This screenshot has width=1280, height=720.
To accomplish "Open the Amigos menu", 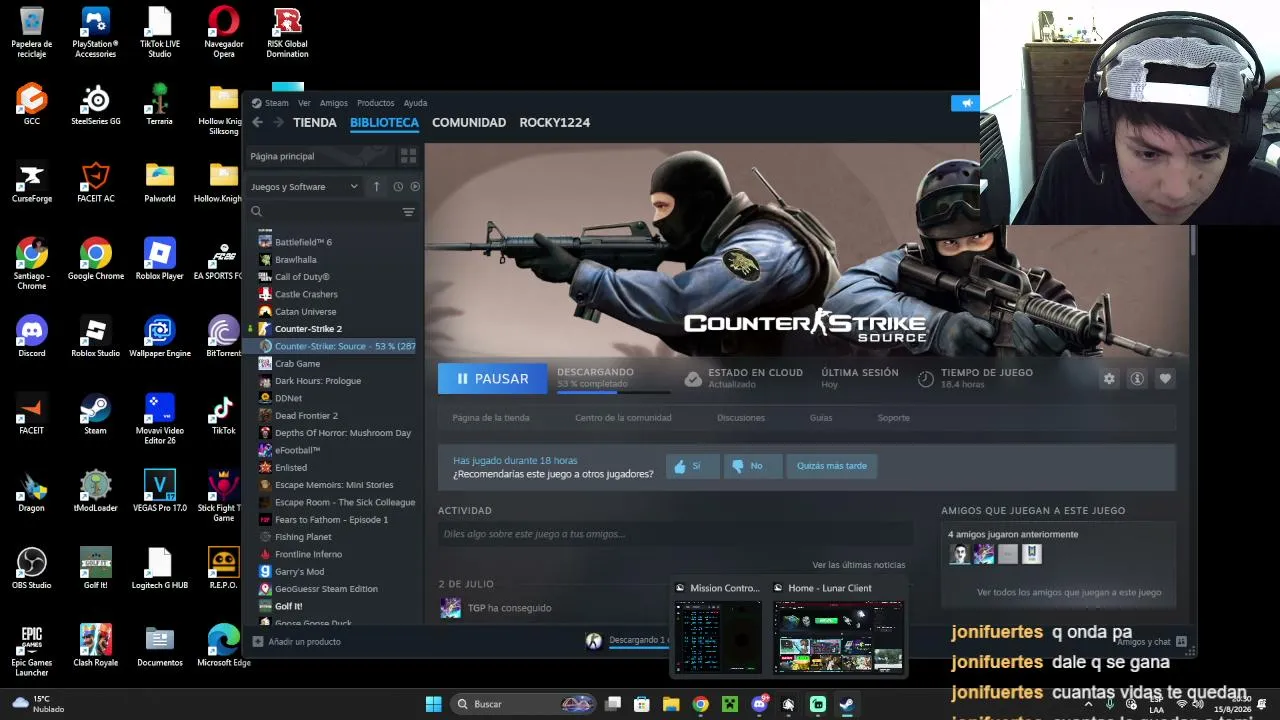I will 334,103.
